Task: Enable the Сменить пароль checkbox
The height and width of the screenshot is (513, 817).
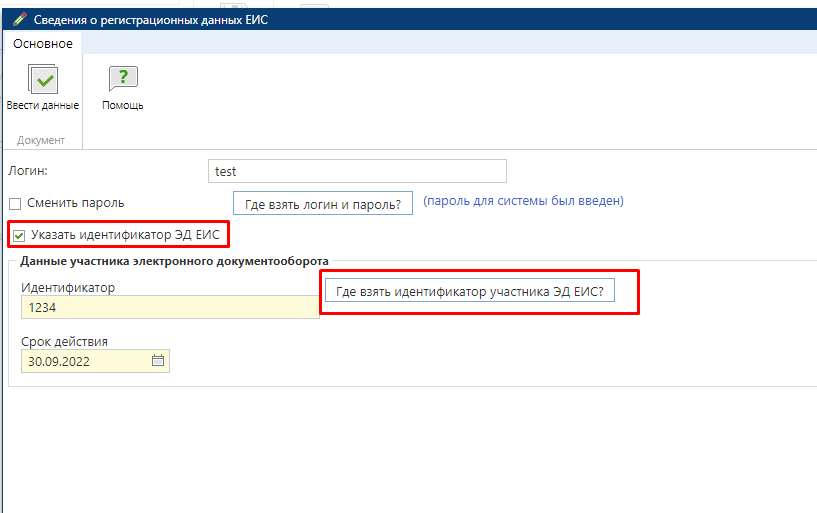Action: pos(15,202)
